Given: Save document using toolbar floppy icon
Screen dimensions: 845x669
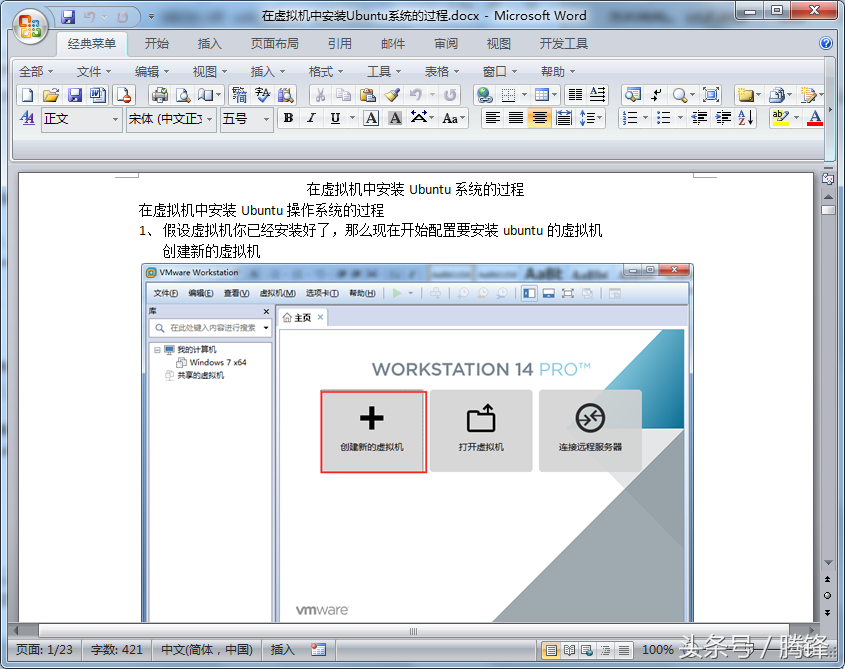Looking at the screenshot, I should 74,95.
